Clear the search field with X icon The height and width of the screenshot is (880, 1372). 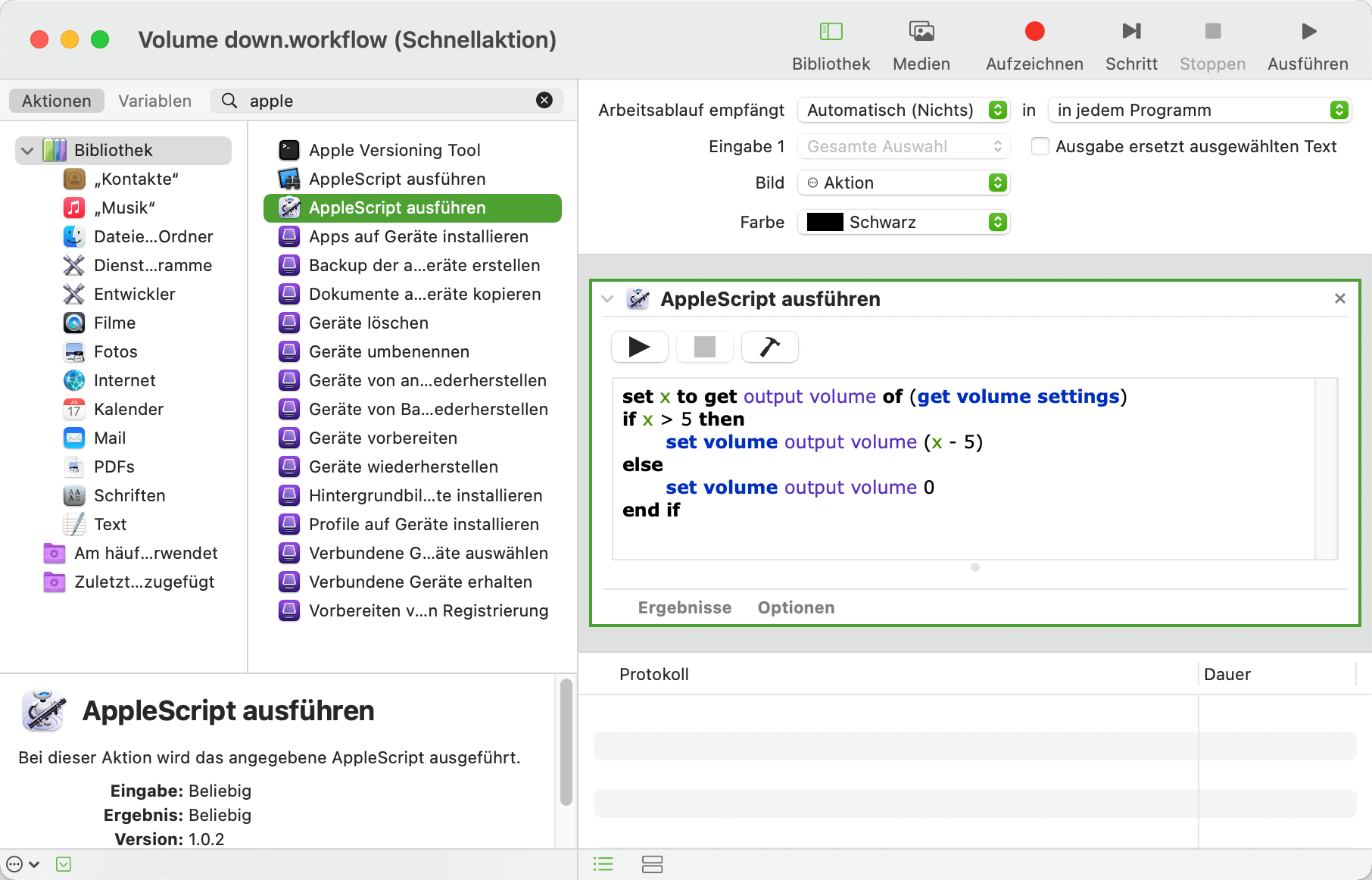click(544, 101)
